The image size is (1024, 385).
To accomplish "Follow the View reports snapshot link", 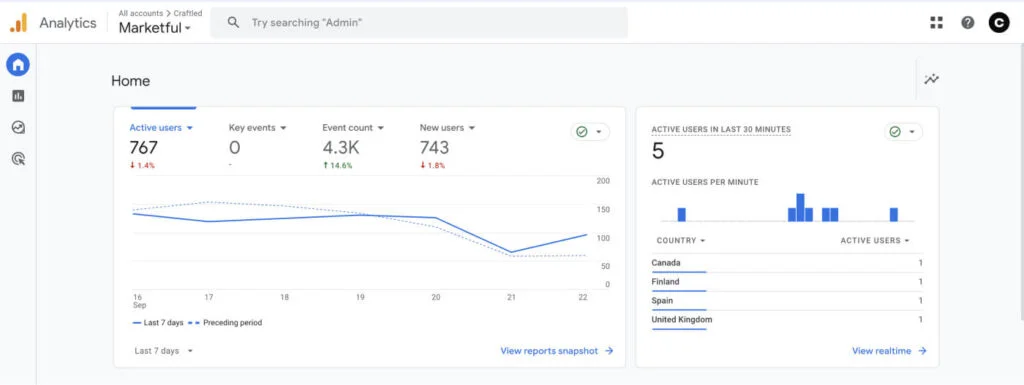I will click(x=557, y=351).
